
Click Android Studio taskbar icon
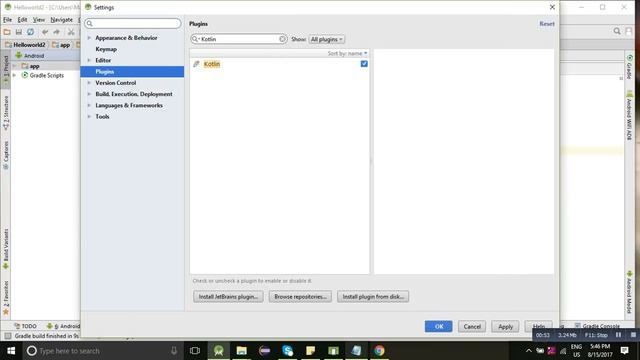[219, 351]
